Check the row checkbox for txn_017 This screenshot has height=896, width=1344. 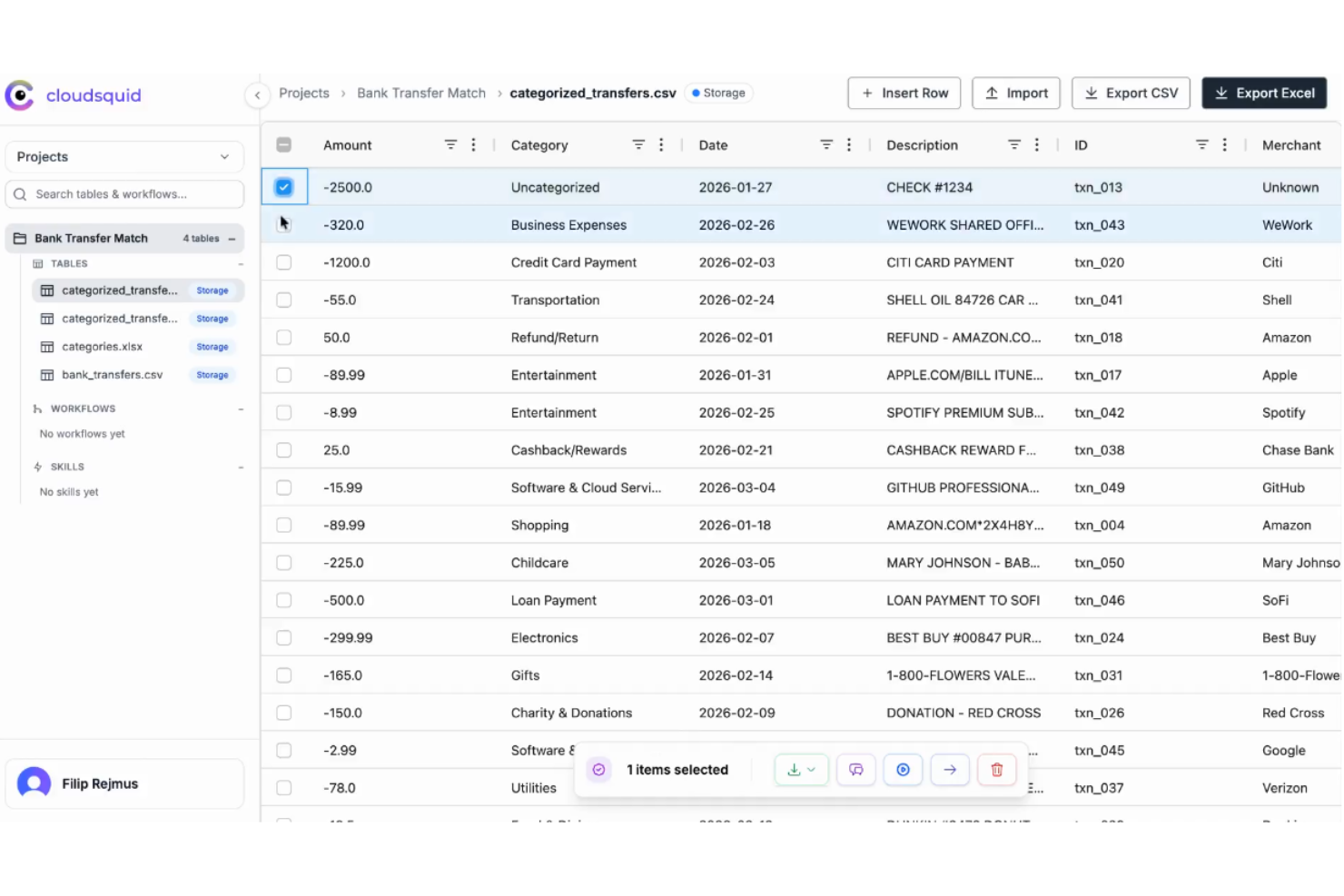[284, 375]
